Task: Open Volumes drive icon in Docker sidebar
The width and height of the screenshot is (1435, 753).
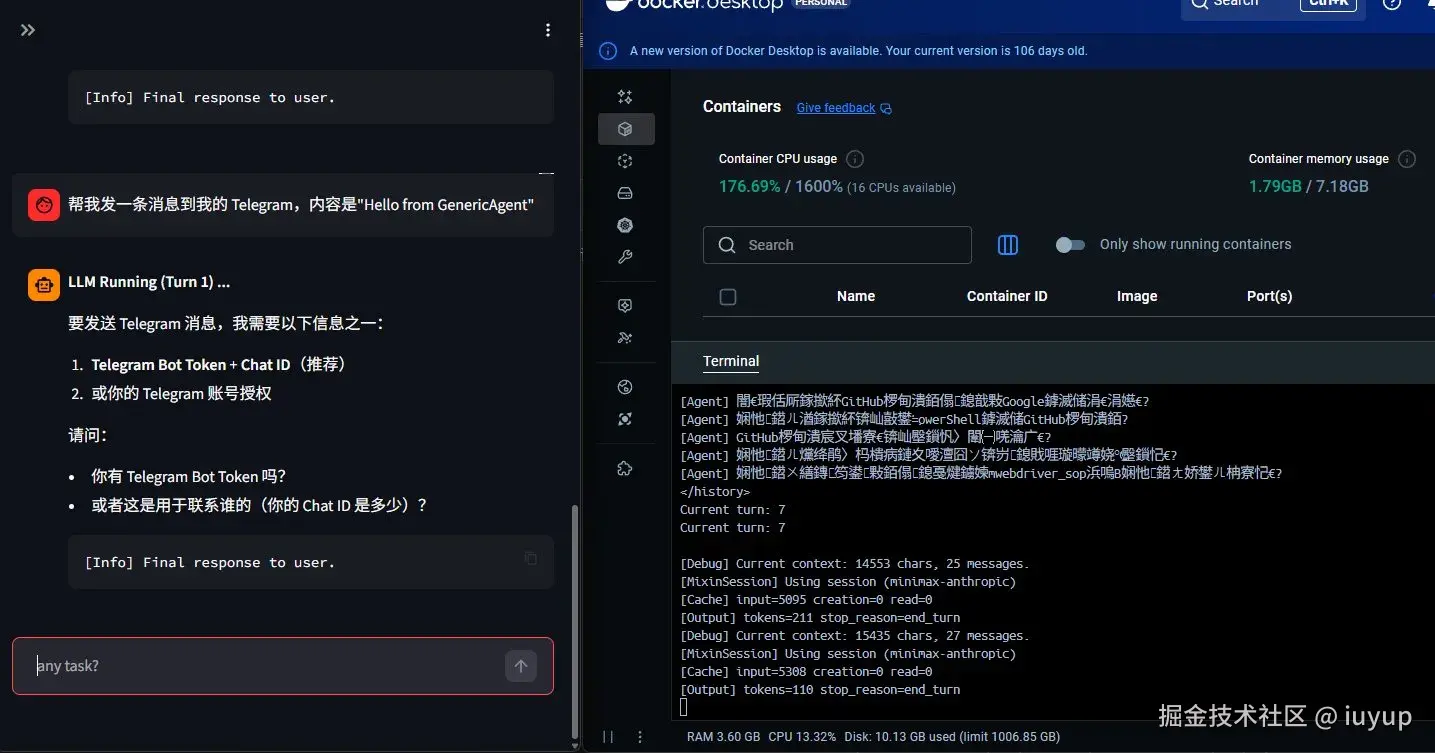Action: click(x=625, y=193)
